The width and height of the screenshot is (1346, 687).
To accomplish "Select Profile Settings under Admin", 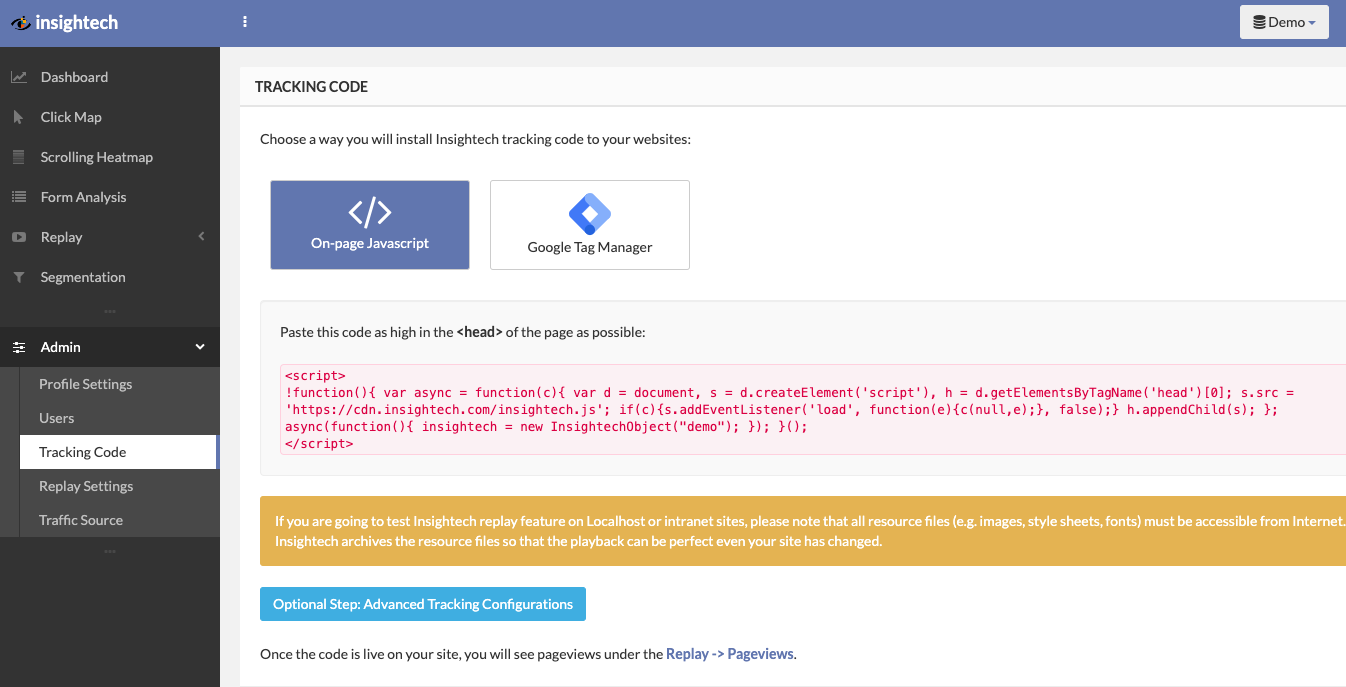I will click(x=119, y=384).
